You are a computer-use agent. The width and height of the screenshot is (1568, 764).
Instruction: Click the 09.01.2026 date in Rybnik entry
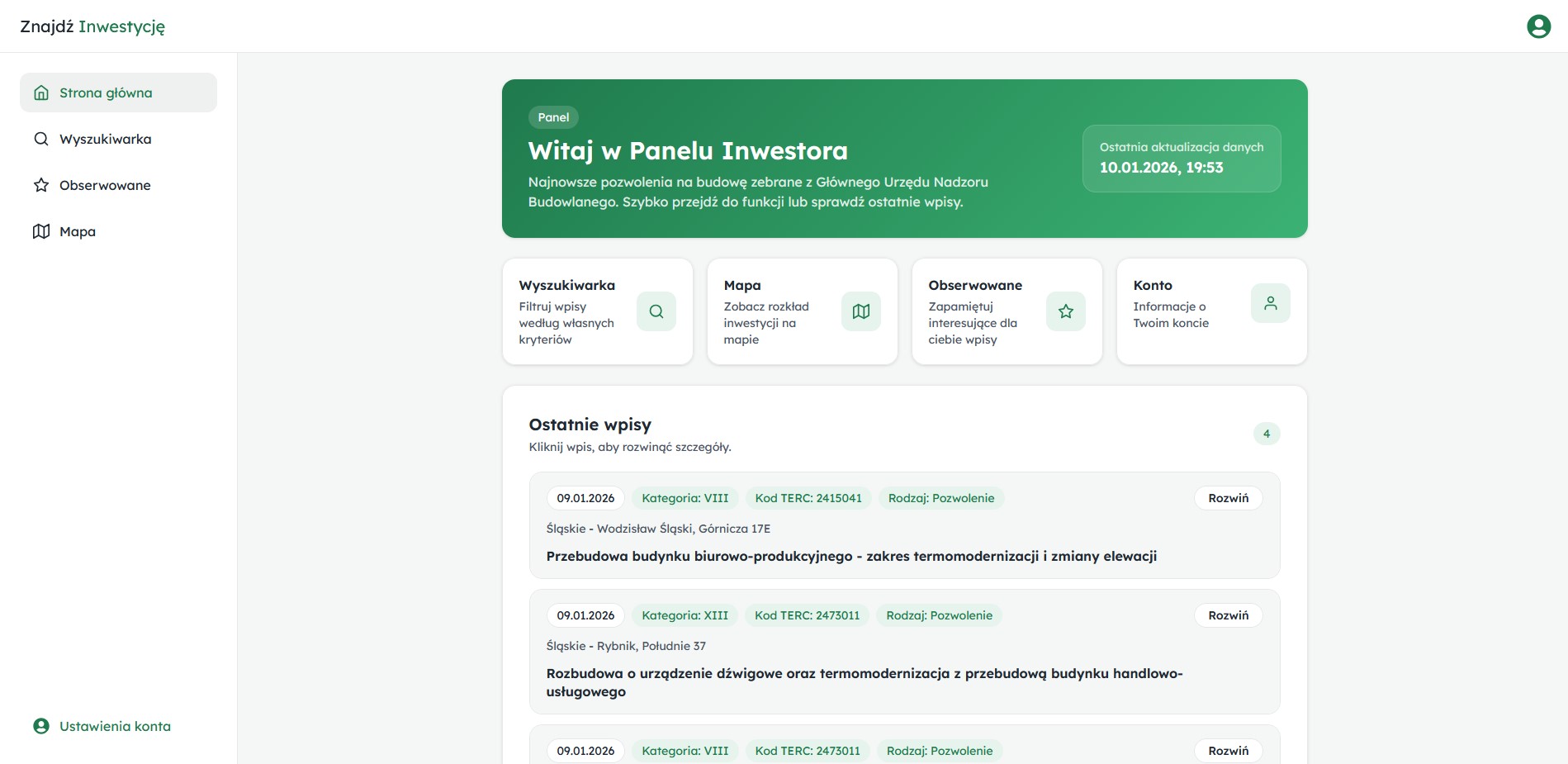[x=585, y=615]
